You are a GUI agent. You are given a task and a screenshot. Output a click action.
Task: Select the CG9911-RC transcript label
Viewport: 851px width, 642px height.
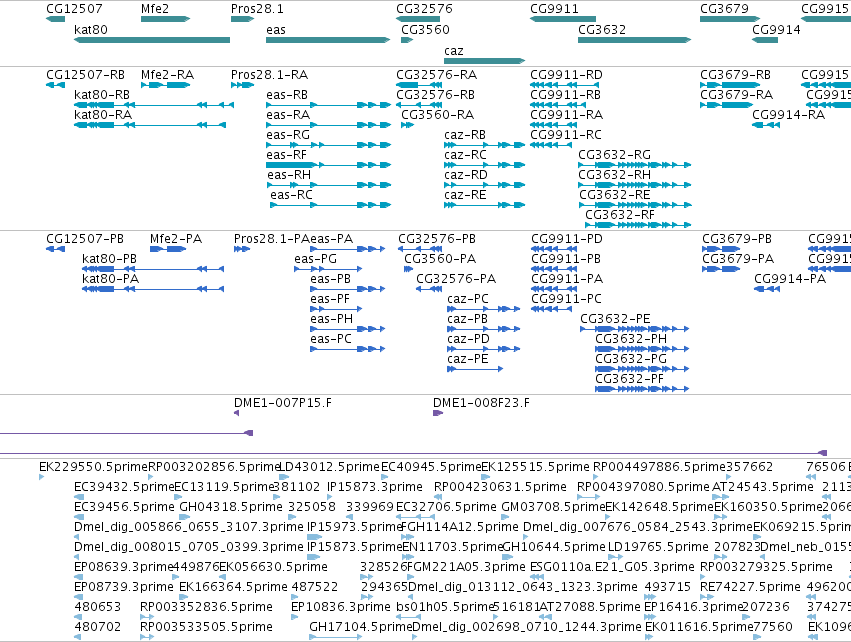click(566, 135)
